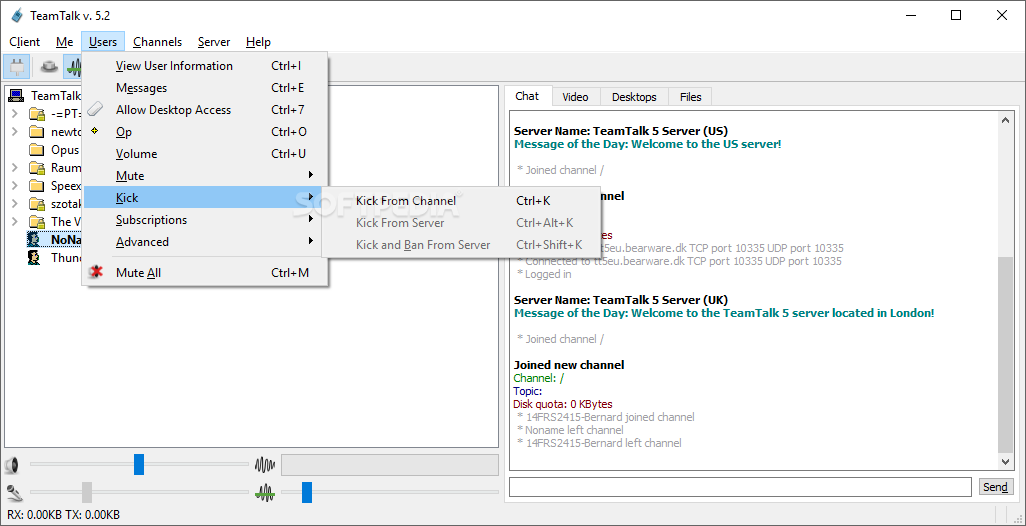Click the microphone gain slider handle
This screenshot has width=1026, height=526.
coord(87,492)
